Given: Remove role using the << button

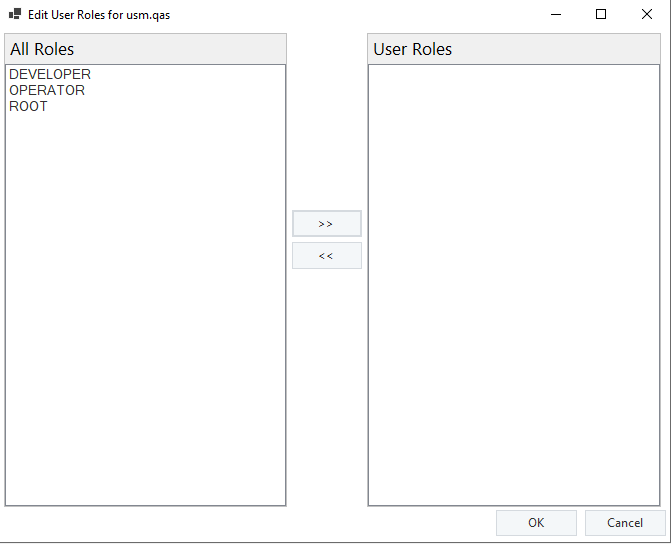Looking at the screenshot, I should point(326,256).
